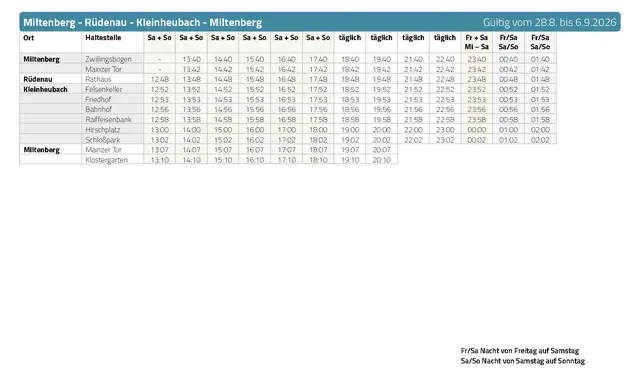Click 'Miltenberg' beside the Zwillingsbogen stop
This screenshot has width=640, height=388.
tap(41, 59)
